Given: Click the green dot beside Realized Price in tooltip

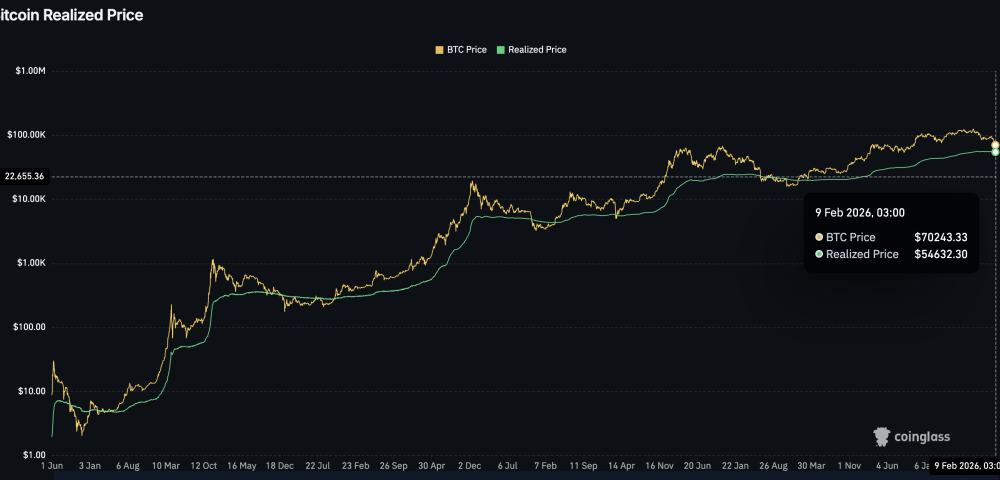Looking at the screenshot, I should (x=819, y=254).
